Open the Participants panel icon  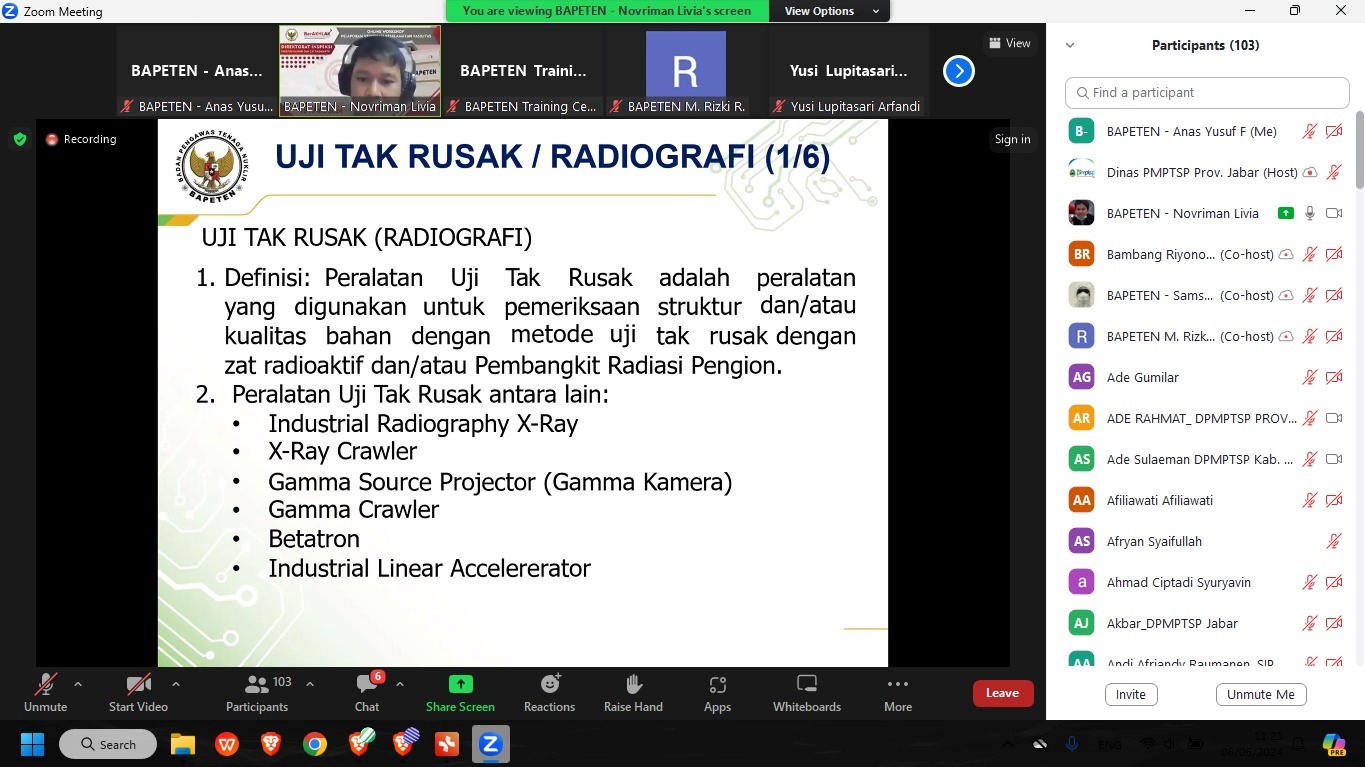coord(257,685)
